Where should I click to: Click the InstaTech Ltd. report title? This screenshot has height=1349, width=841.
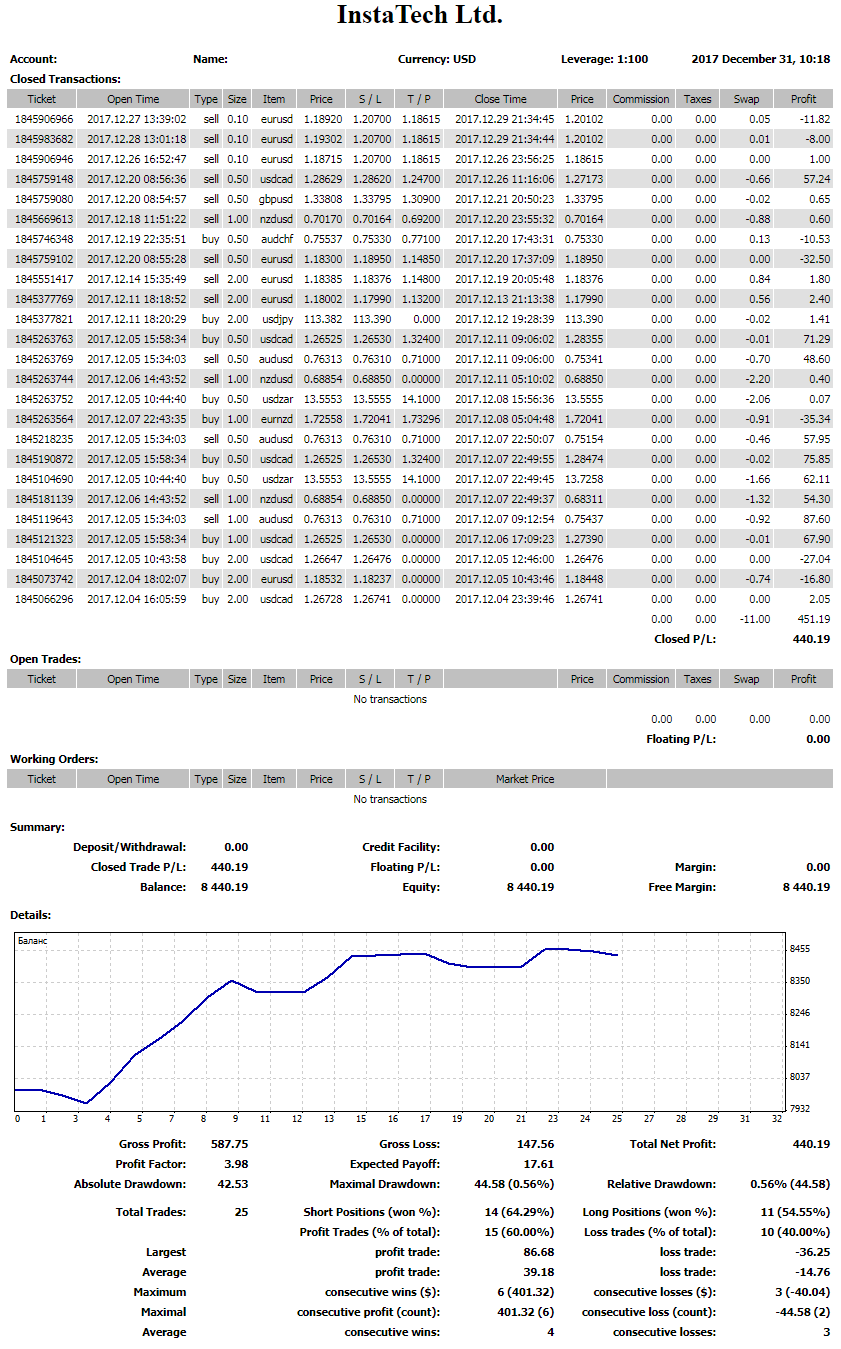click(x=420, y=15)
